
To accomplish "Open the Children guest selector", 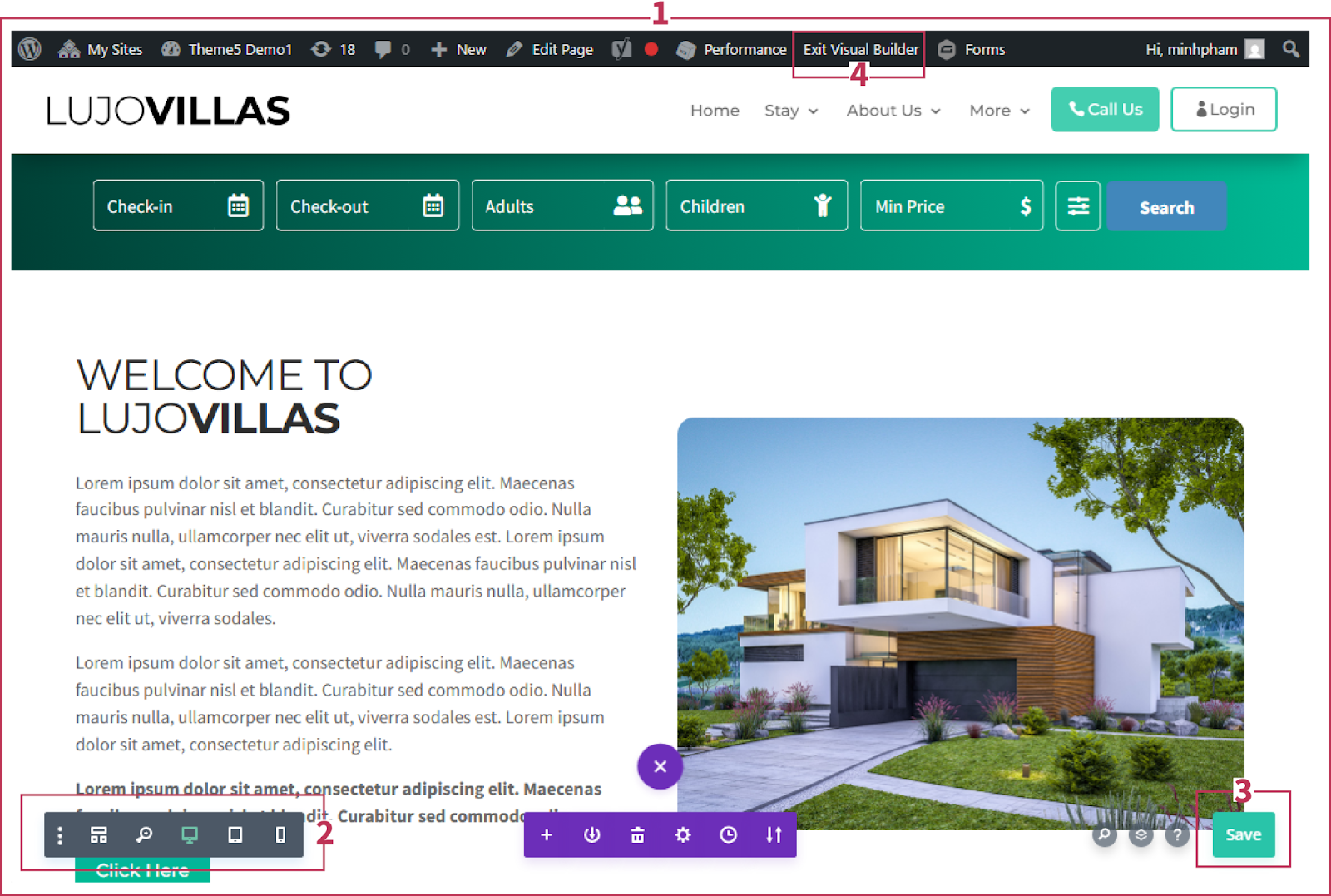I will 756,205.
